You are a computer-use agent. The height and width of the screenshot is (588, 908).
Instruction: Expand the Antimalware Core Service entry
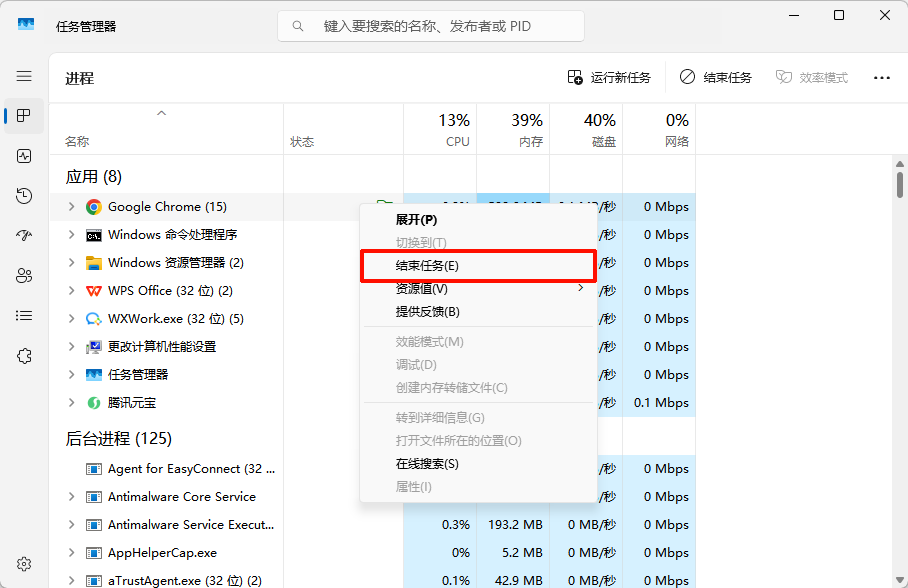[71, 497]
